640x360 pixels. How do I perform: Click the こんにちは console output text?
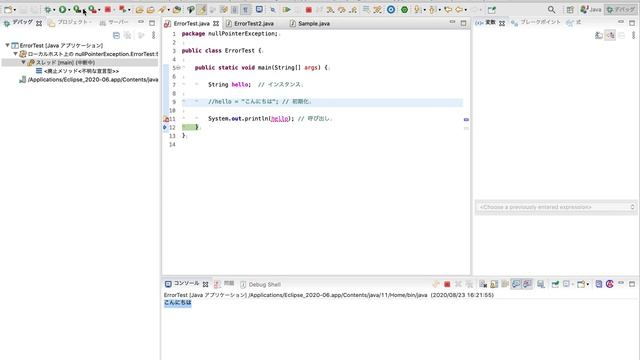pyautogui.click(x=178, y=303)
